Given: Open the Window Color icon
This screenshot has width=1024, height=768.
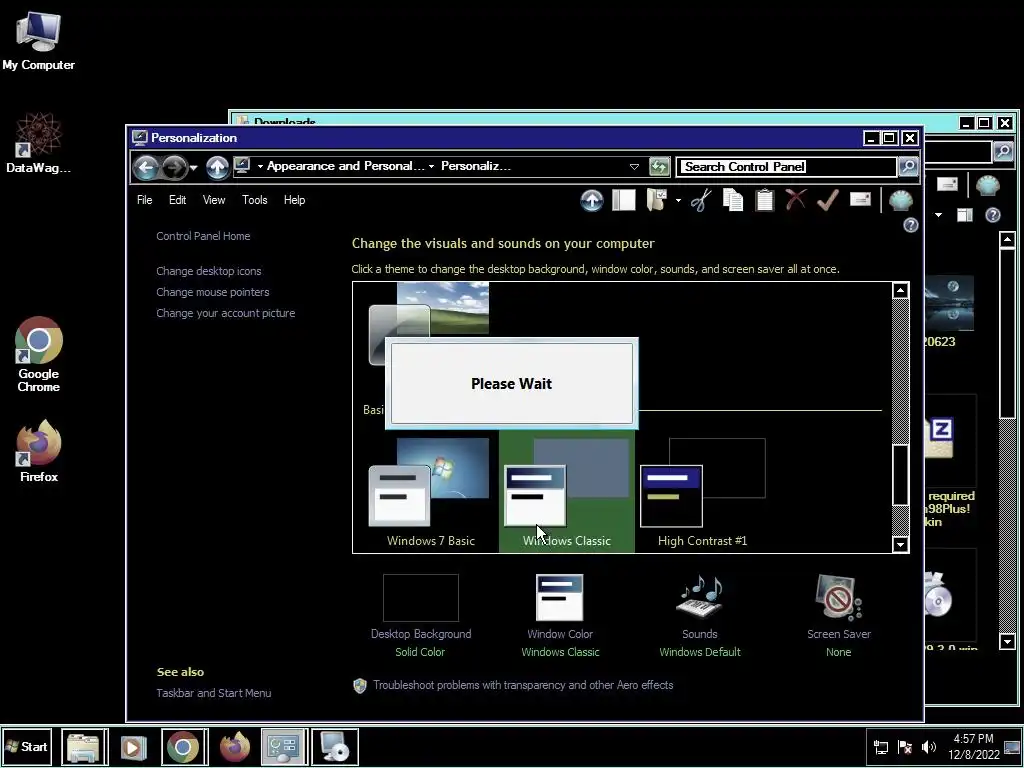Looking at the screenshot, I should (x=560, y=598).
